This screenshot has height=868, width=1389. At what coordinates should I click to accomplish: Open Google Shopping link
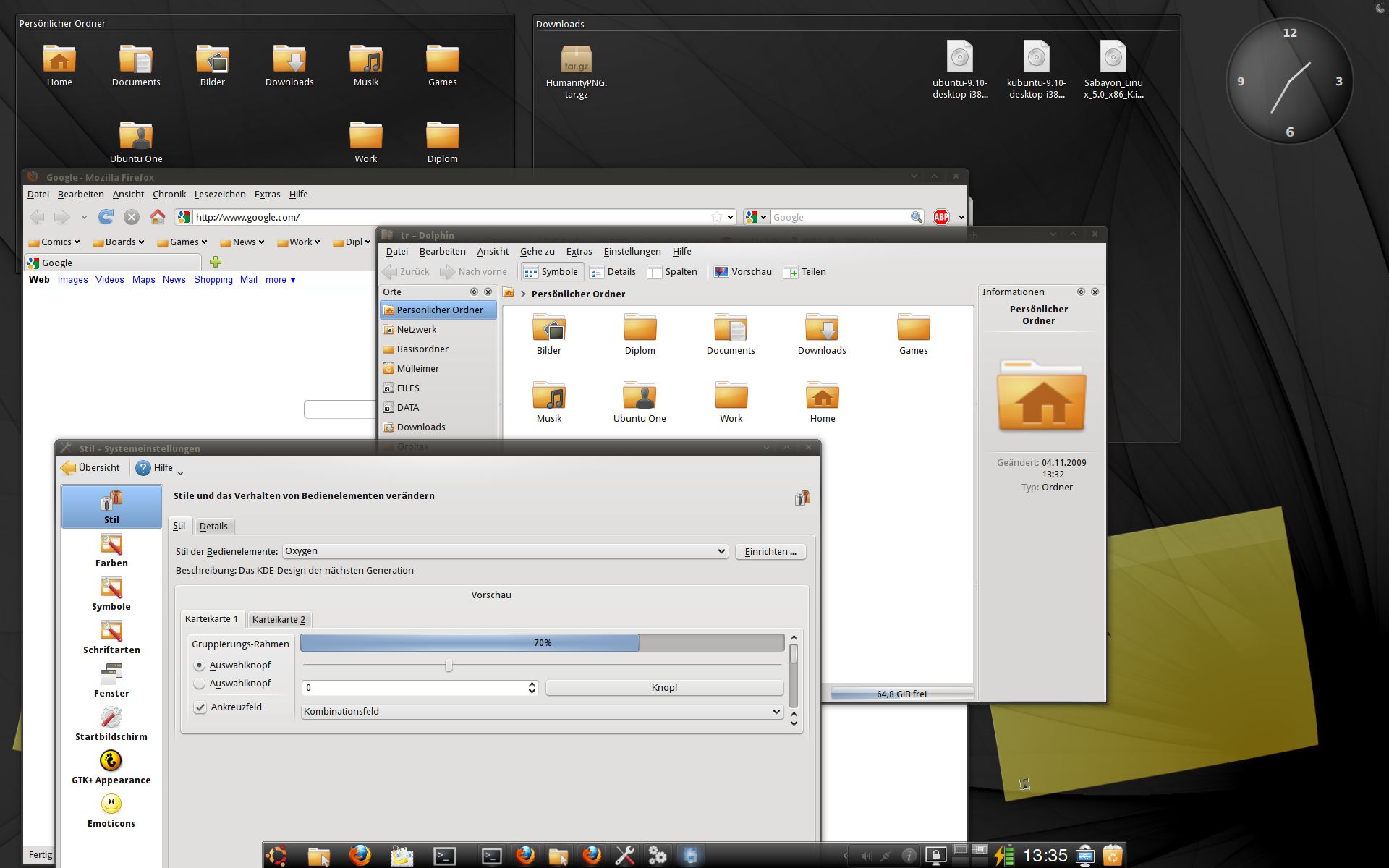[213, 280]
